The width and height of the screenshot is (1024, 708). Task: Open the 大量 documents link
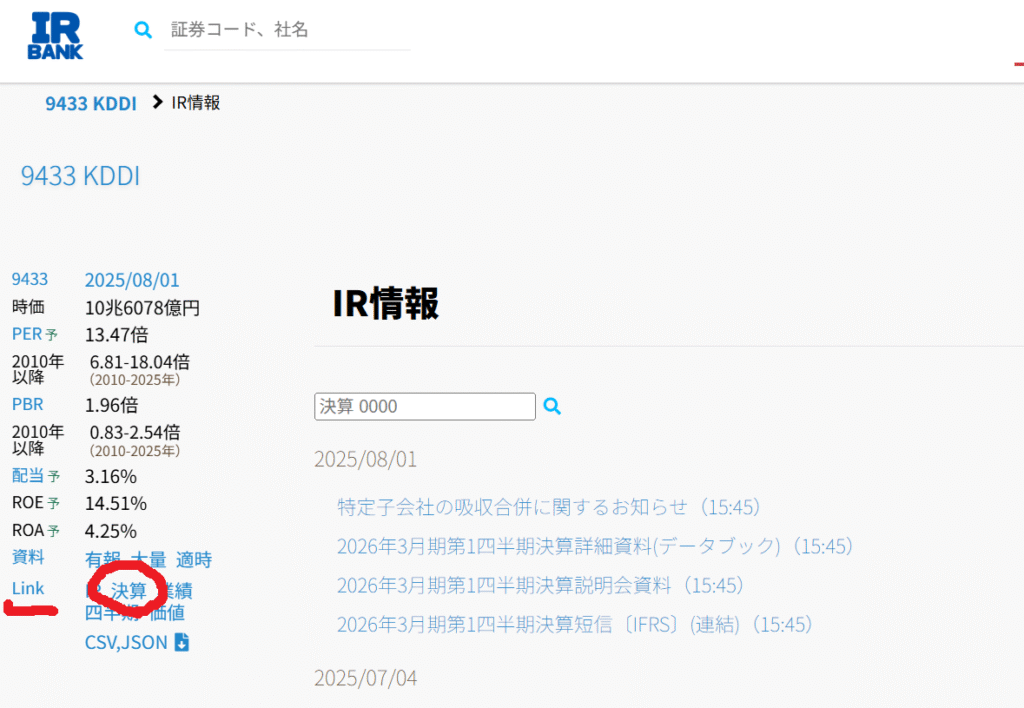click(x=149, y=560)
